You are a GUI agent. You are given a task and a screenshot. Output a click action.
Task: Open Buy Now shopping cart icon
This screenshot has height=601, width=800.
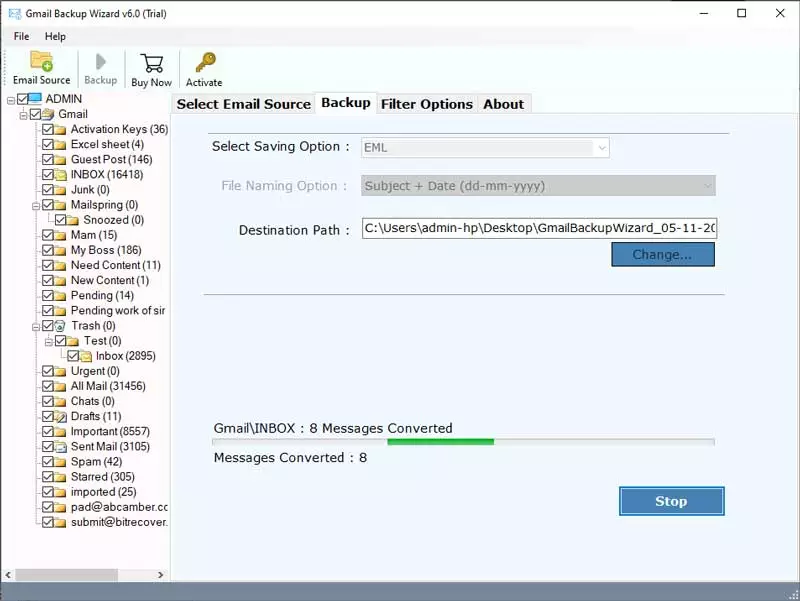click(152, 63)
